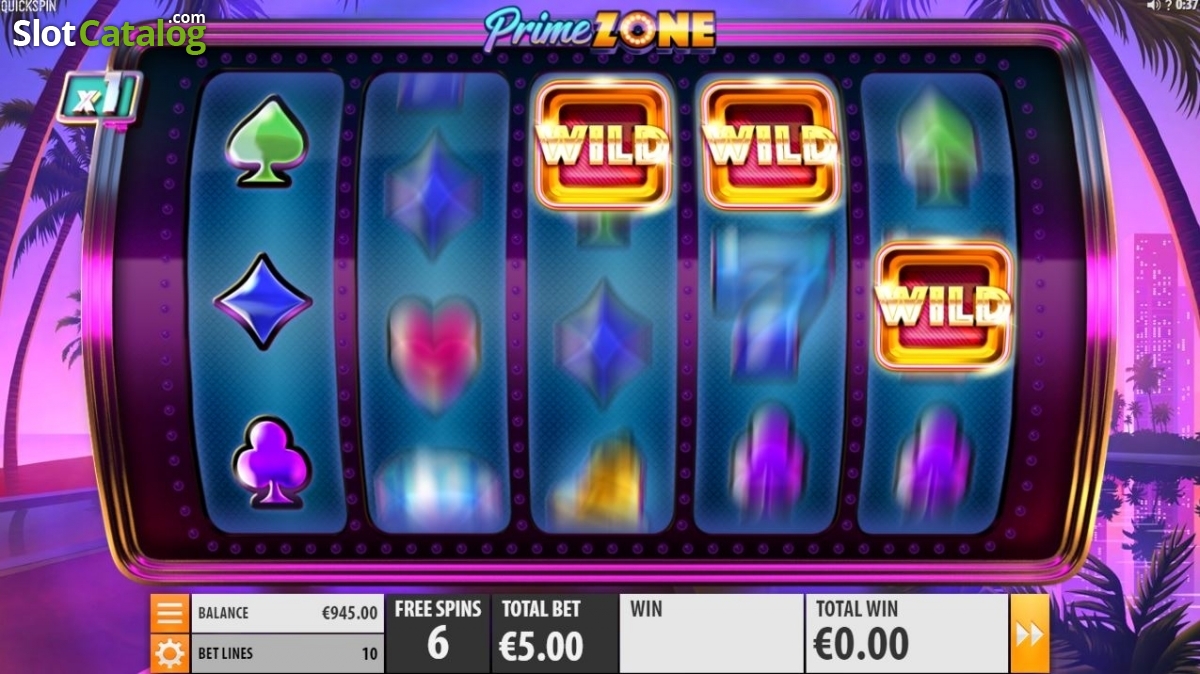Click the x1 multiplier badge
Image resolution: width=1200 pixels, height=674 pixels.
[x=98, y=99]
